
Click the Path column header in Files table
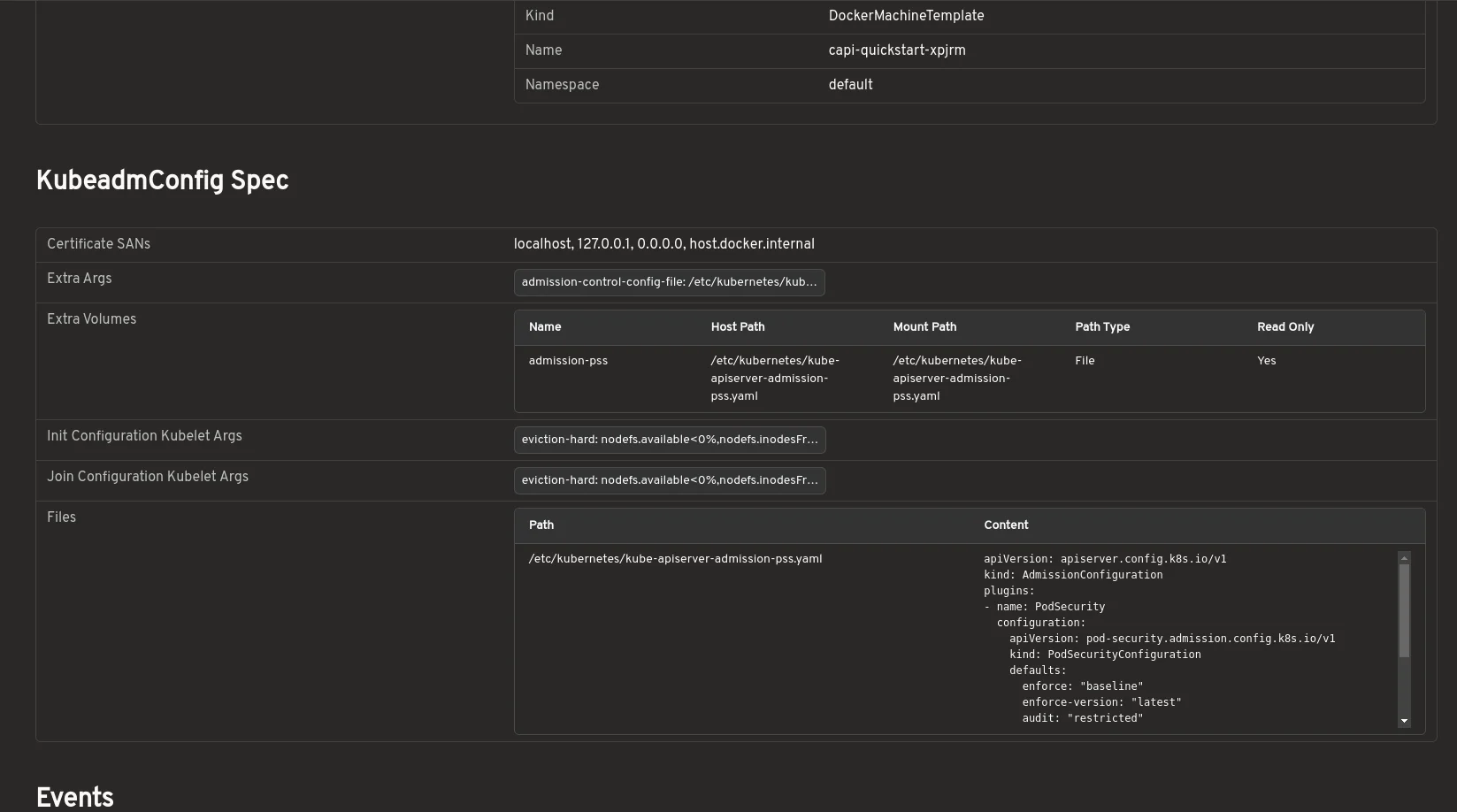click(541, 525)
